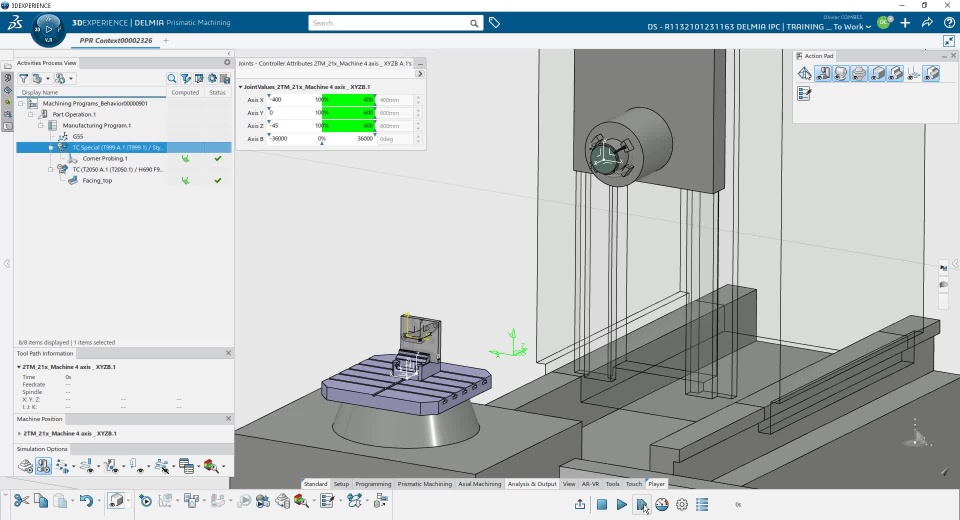Open the Help question mark icon
This screenshot has height=520, width=960.
[949, 23]
